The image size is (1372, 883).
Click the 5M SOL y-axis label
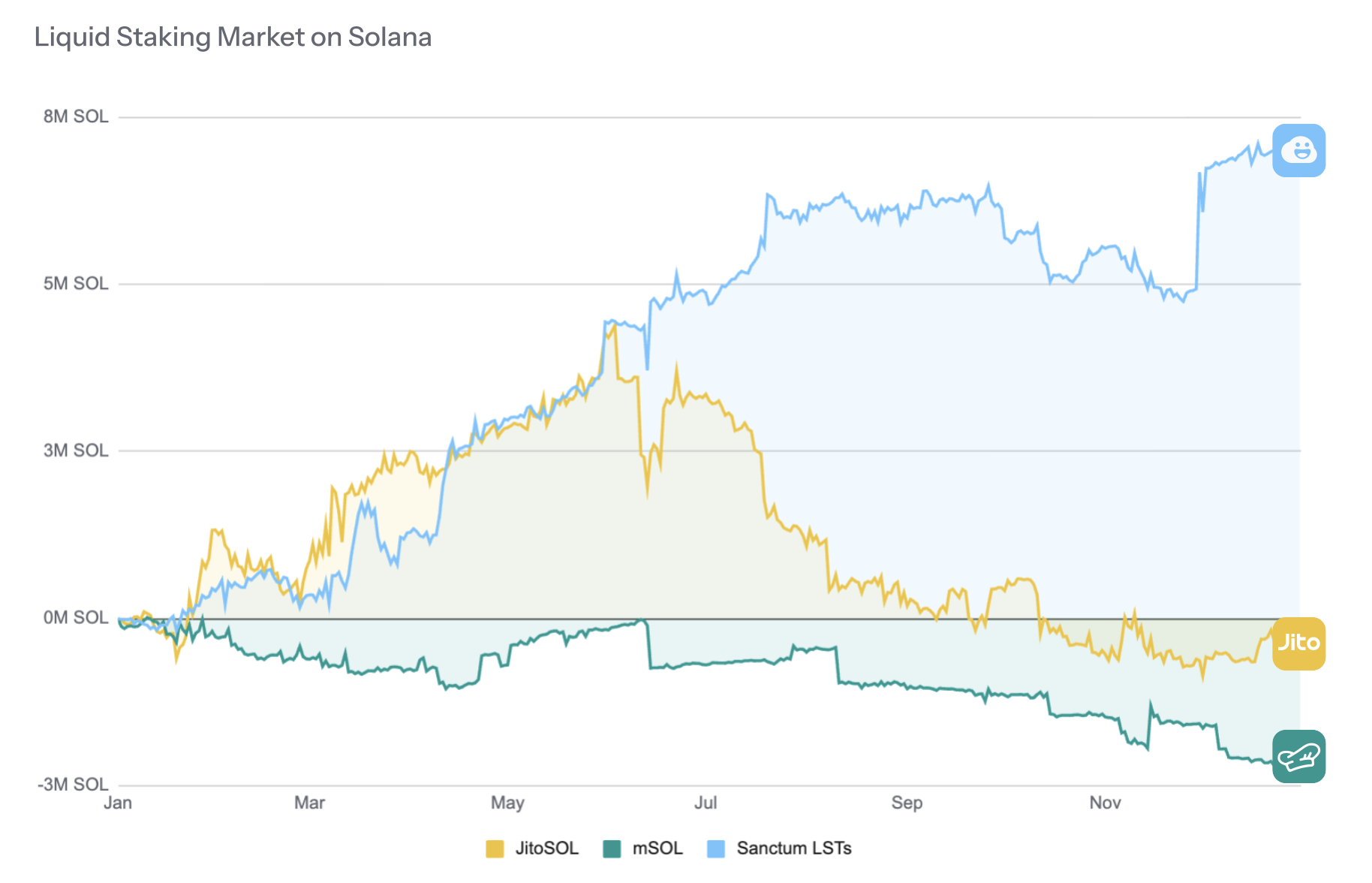click(x=76, y=283)
